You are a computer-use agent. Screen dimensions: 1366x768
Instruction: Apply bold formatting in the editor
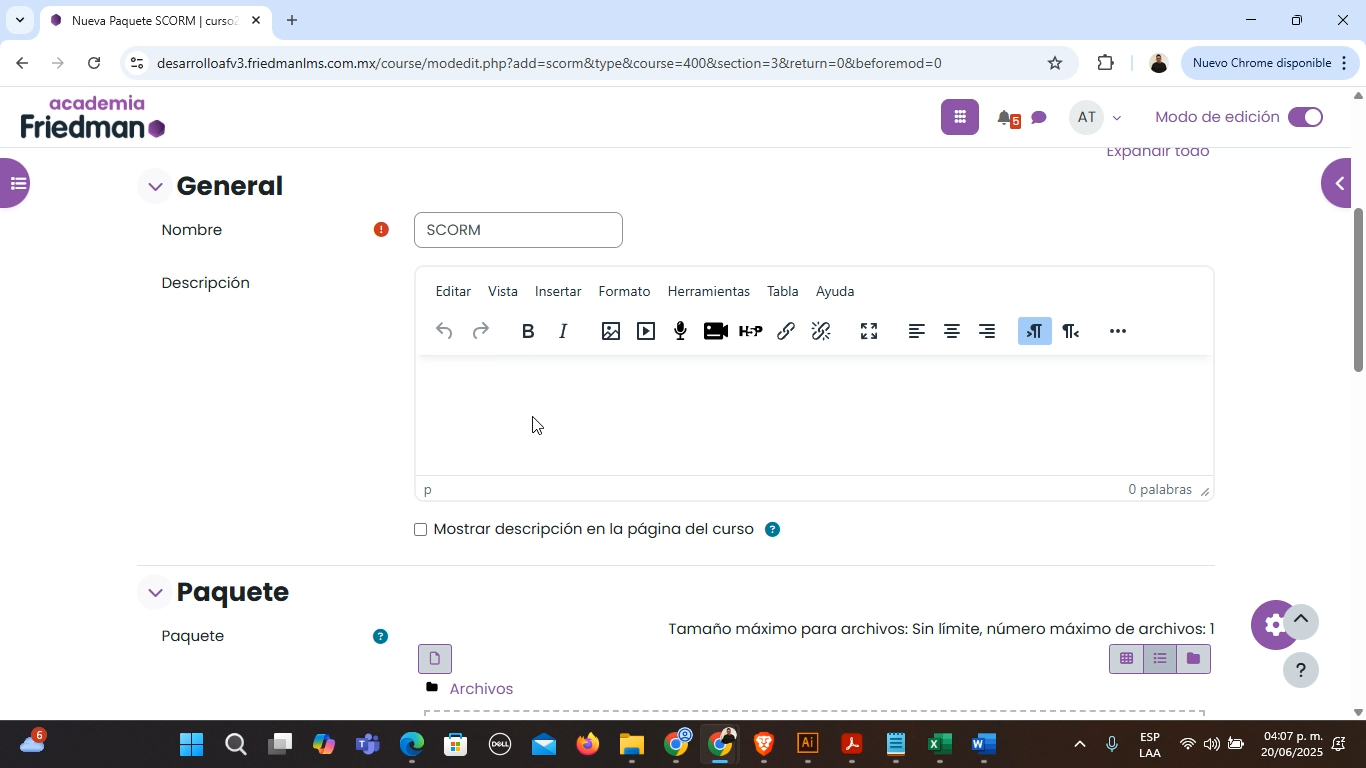[528, 331]
